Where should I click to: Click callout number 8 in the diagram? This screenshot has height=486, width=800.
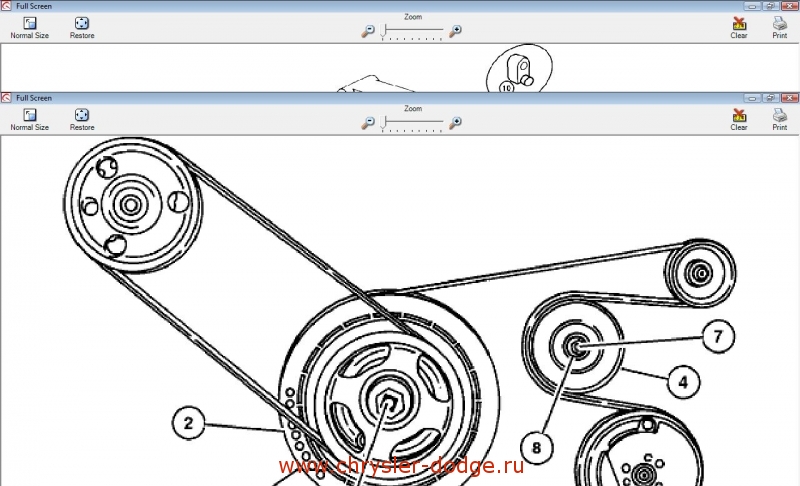coord(536,448)
